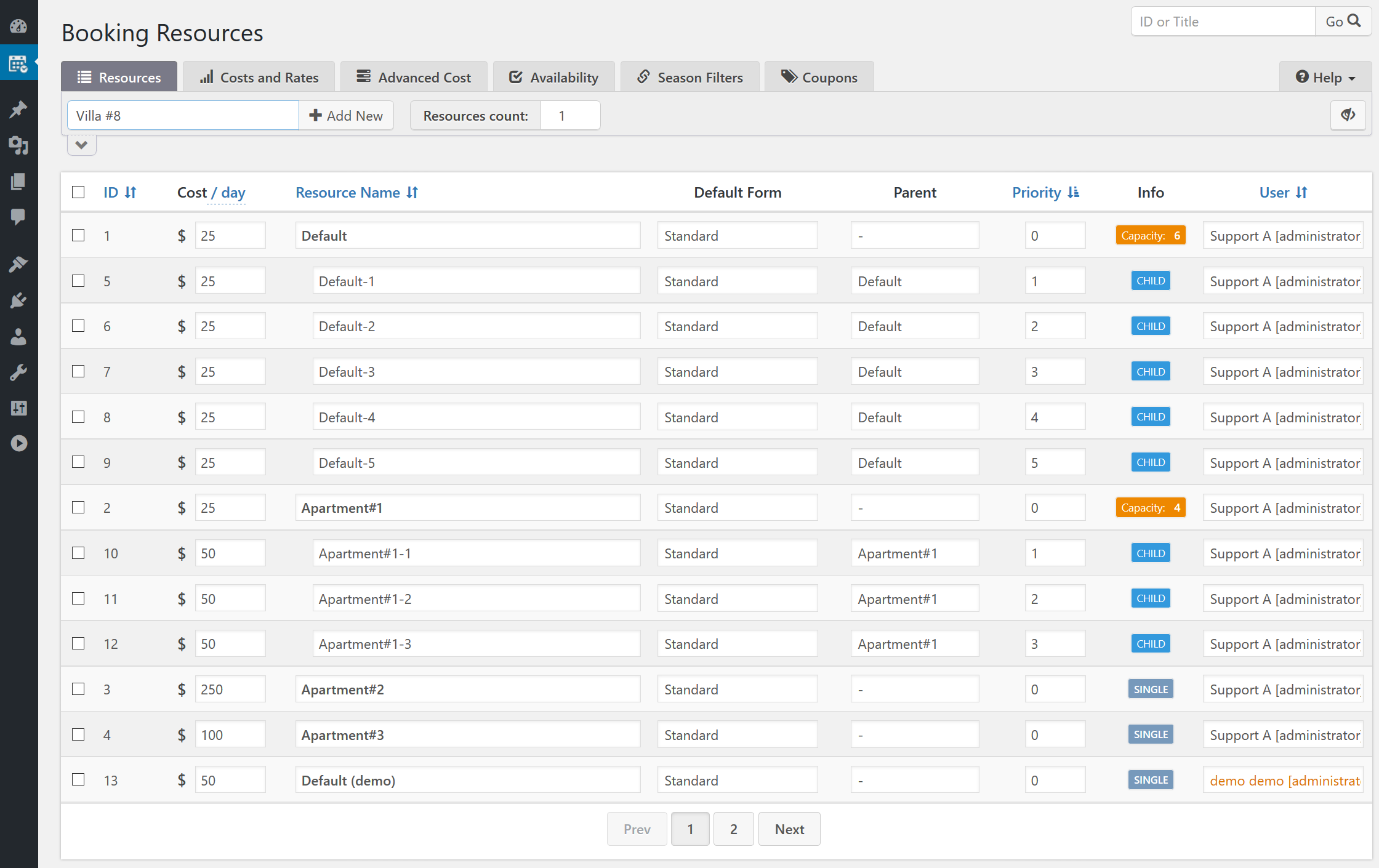Open the Season Filters tab

pyautogui.click(x=689, y=76)
